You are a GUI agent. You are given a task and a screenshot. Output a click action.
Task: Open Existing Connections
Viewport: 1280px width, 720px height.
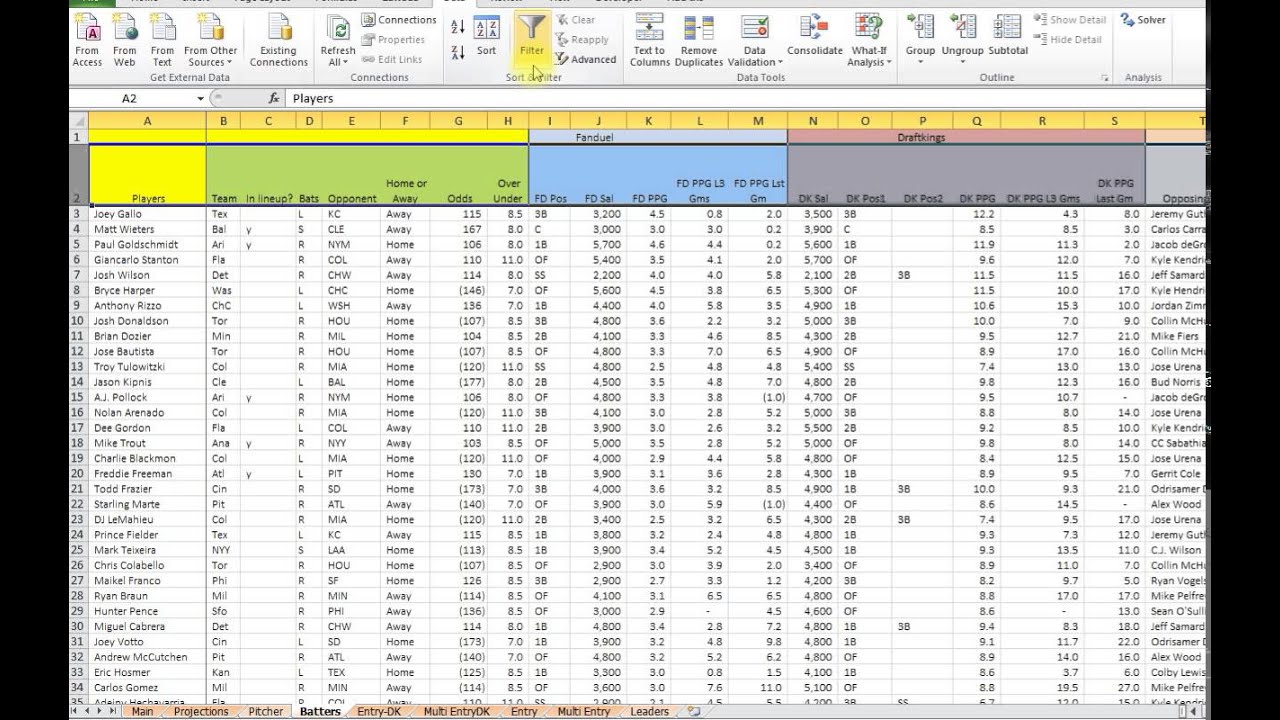pyautogui.click(x=278, y=41)
